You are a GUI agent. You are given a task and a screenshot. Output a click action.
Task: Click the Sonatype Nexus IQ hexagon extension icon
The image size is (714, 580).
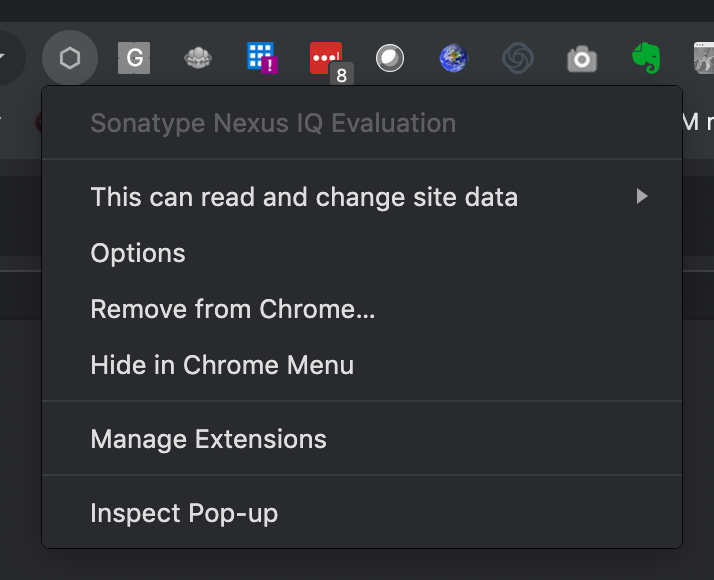[70, 58]
